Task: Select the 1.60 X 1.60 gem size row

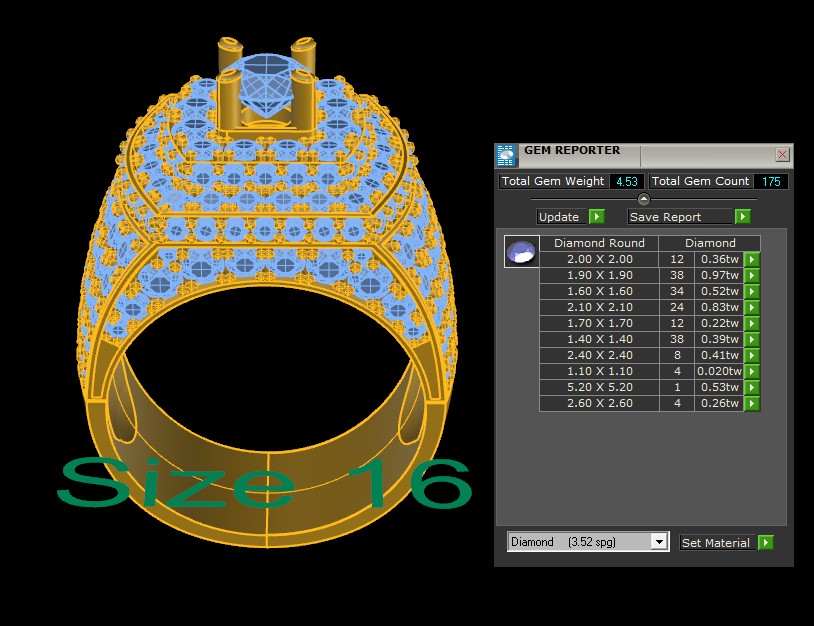Action: (599, 292)
